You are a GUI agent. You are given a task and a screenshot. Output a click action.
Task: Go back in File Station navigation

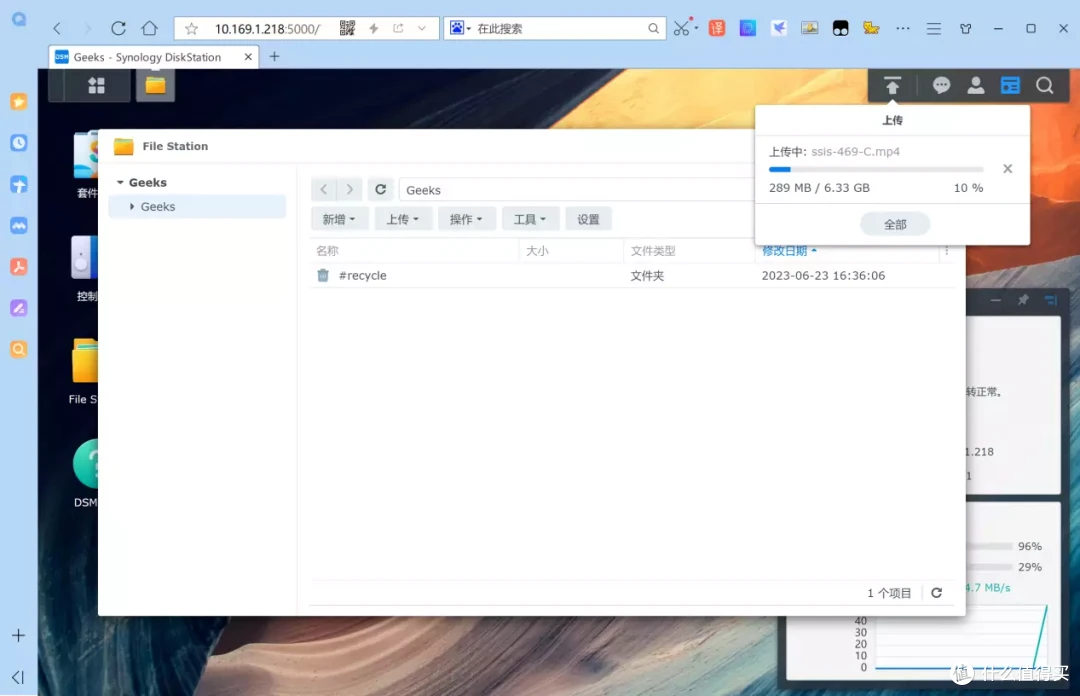(x=324, y=190)
